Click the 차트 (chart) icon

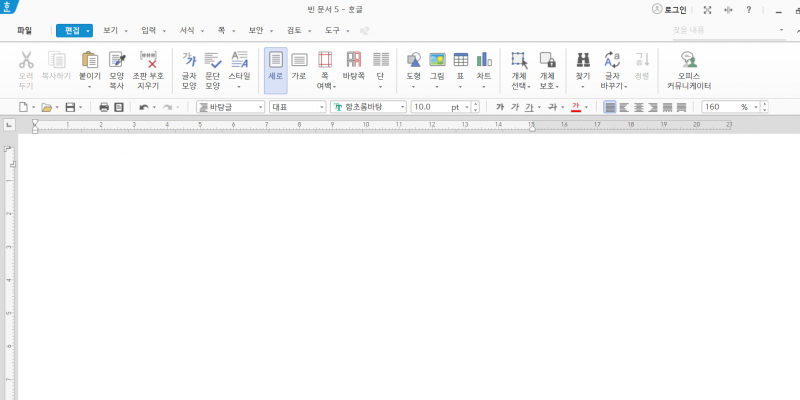click(484, 60)
